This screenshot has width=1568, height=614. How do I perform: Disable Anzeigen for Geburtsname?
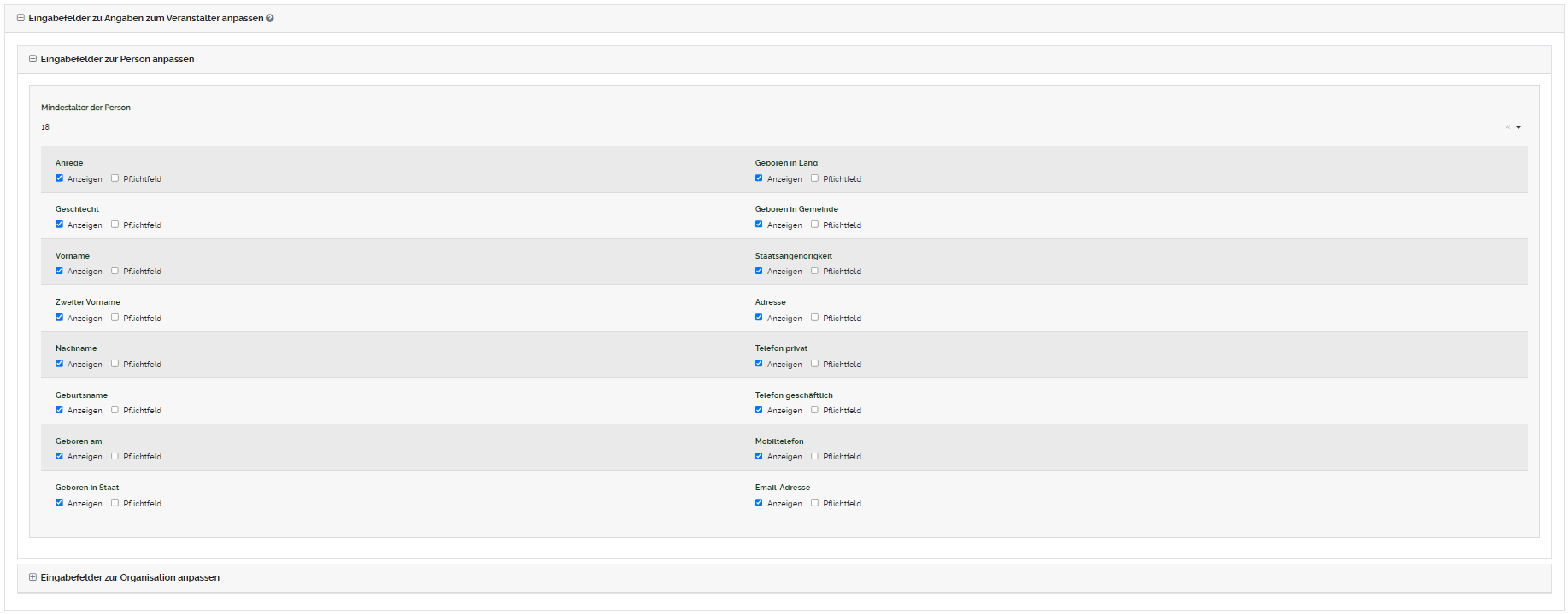coord(59,410)
